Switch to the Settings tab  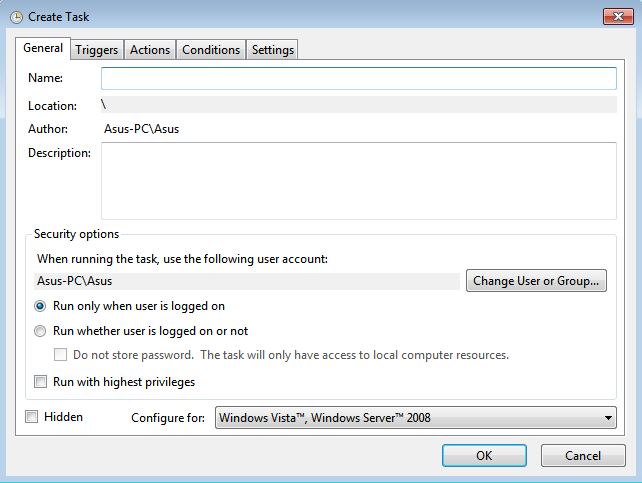[x=273, y=50]
